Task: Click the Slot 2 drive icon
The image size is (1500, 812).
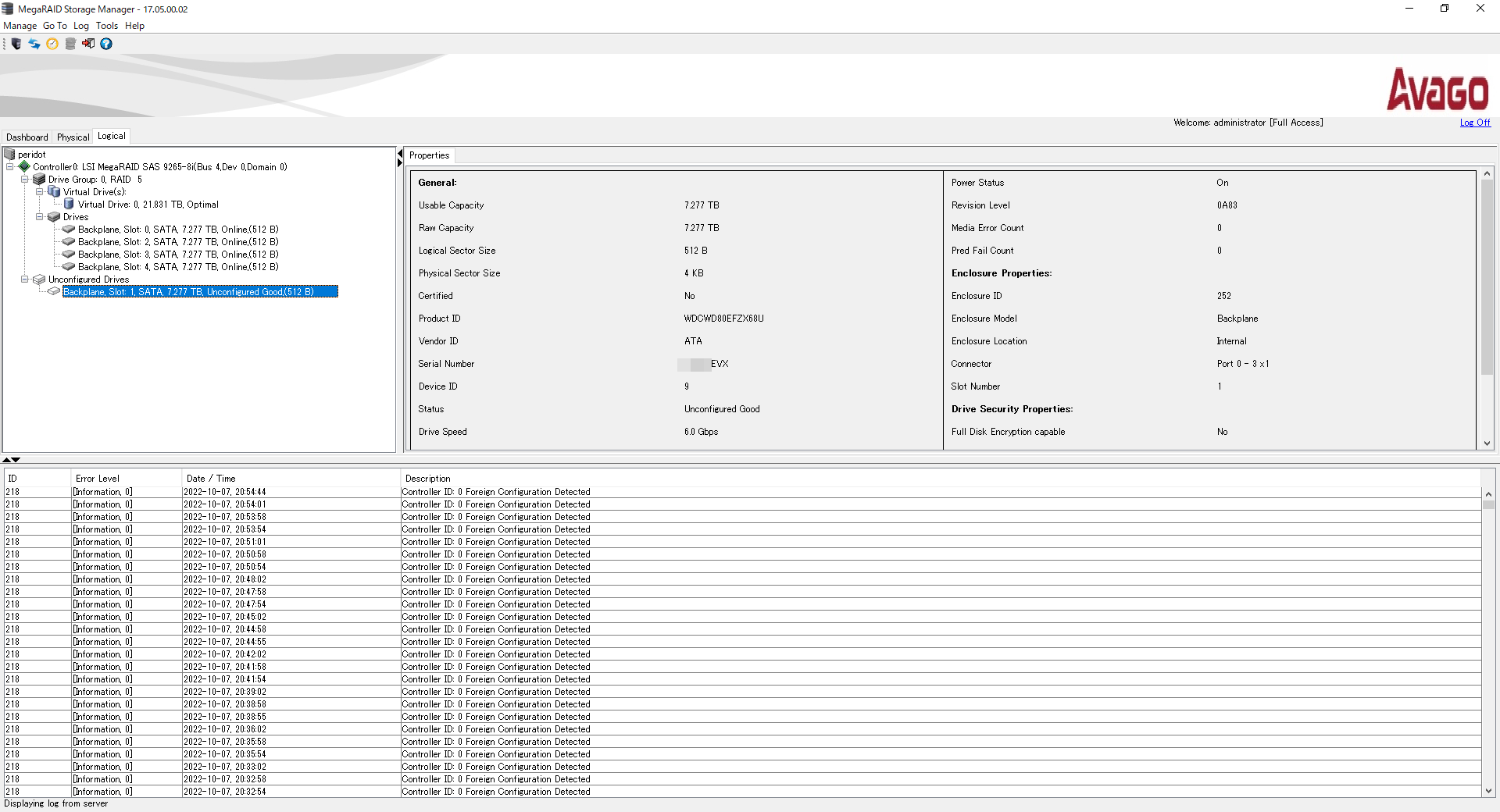Action: click(69, 241)
